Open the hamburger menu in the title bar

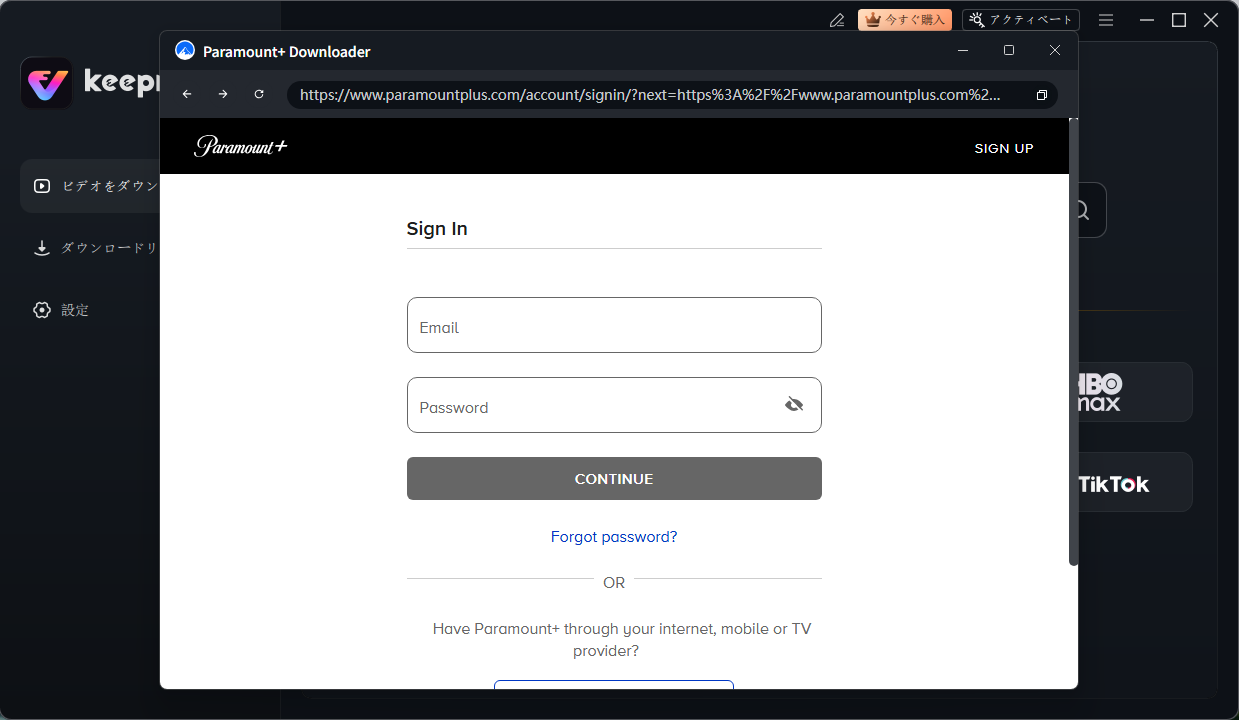pos(1106,20)
